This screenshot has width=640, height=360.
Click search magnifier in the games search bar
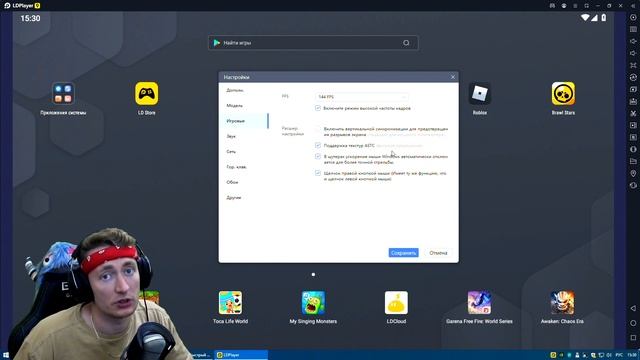tap(406, 42)
